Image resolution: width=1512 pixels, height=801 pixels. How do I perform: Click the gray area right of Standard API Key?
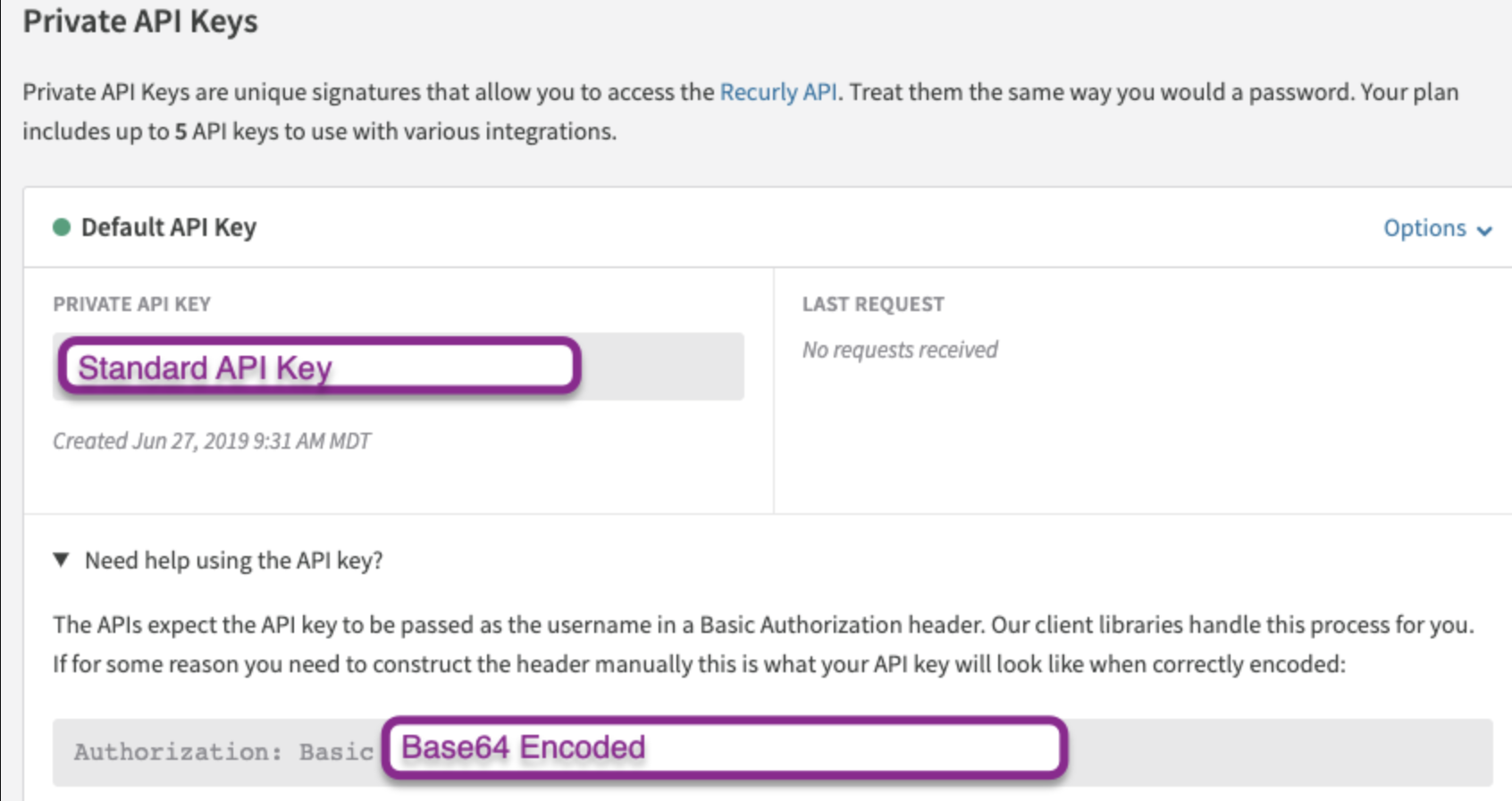(x=663, y=367)
